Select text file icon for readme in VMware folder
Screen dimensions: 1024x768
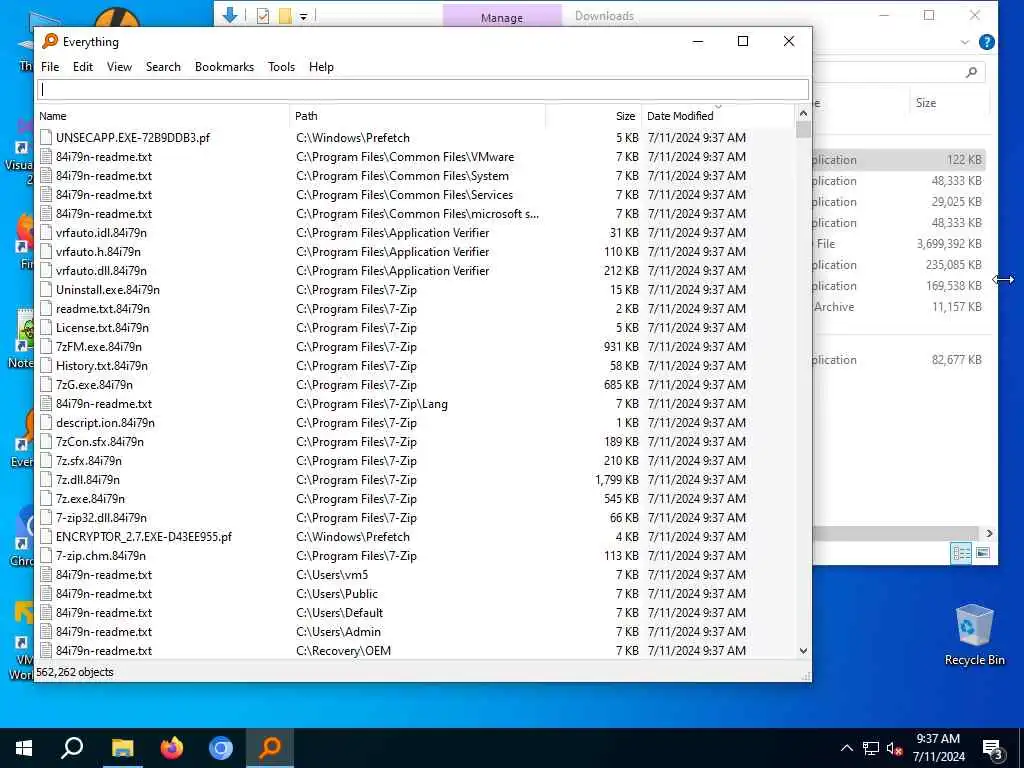(x=45, y=156)
